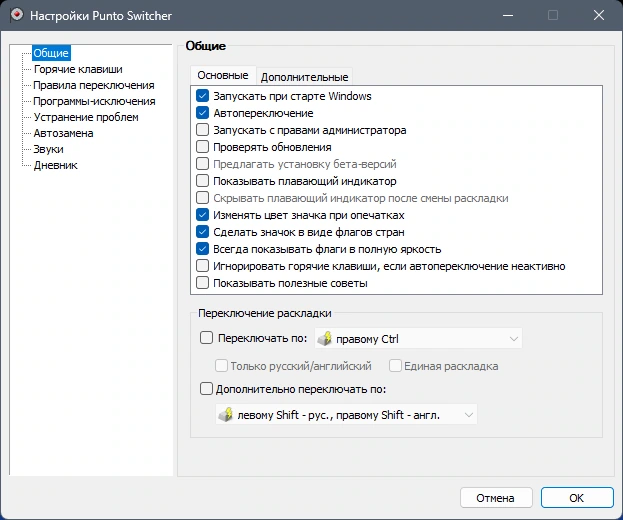The image size is (623, 520).
Task: Open the Автозамена settings
Action: 64,133
